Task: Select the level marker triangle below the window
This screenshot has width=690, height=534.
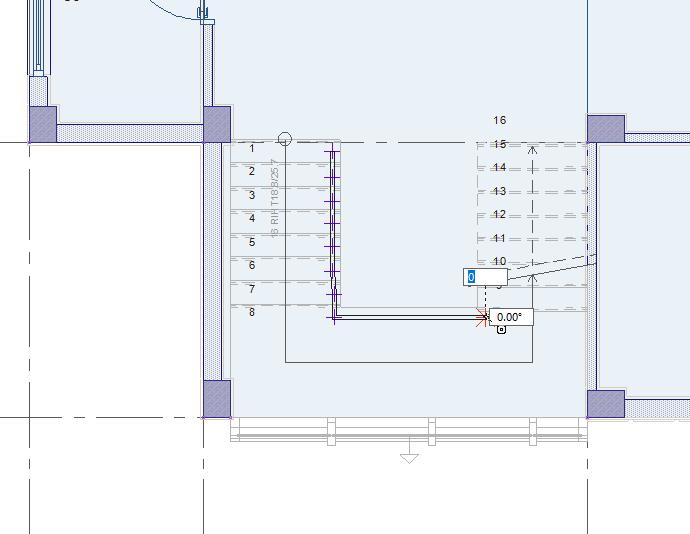Action: point(408,458)
